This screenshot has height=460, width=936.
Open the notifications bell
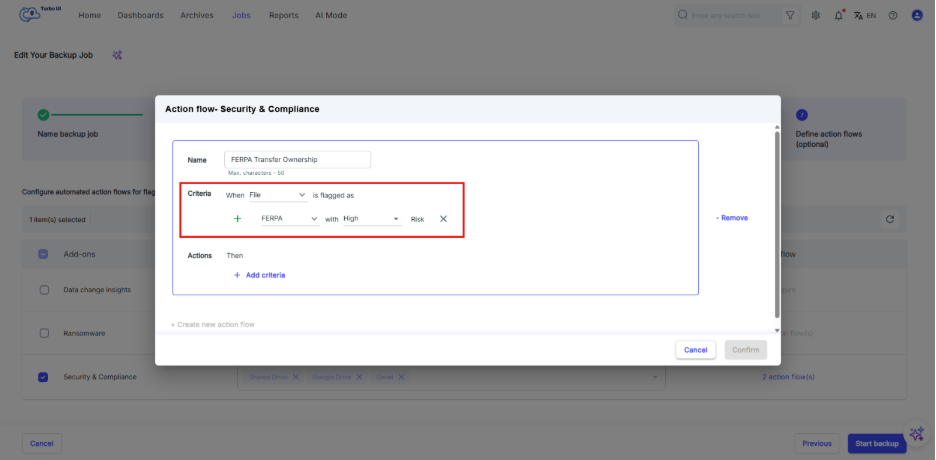pyautogui.click(x=838, y=16)
